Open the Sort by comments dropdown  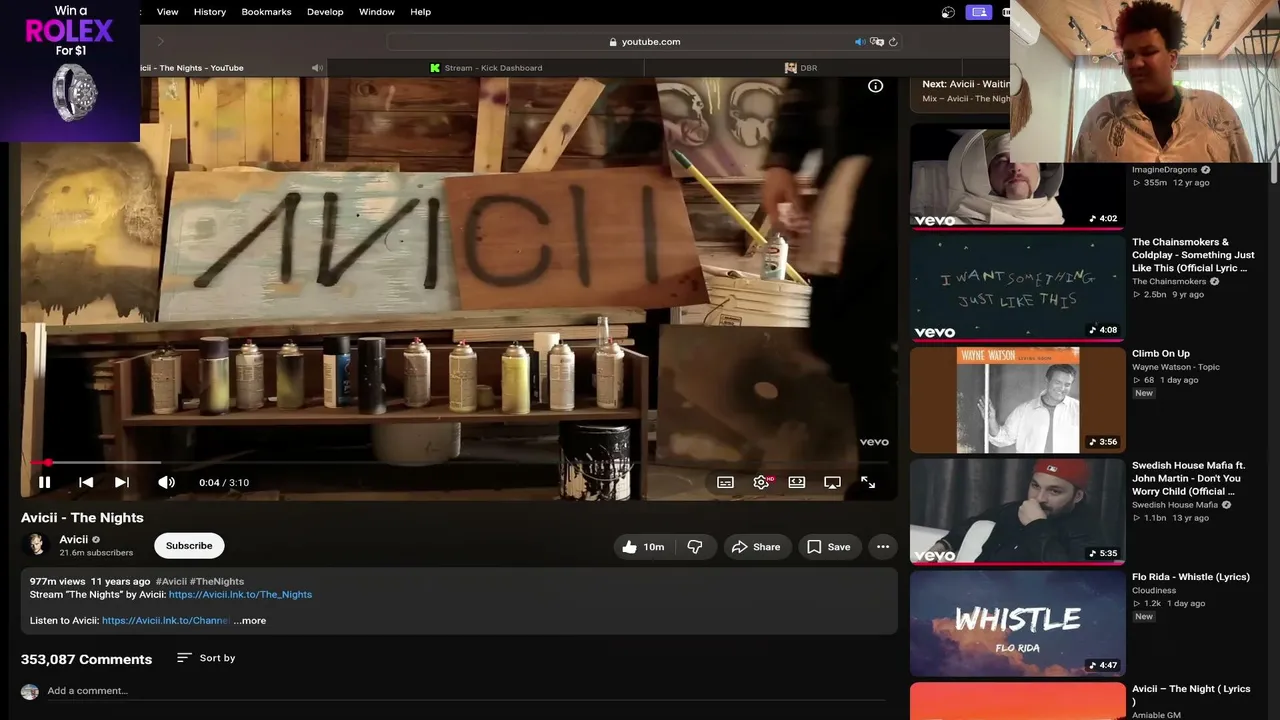coord(206,658)
